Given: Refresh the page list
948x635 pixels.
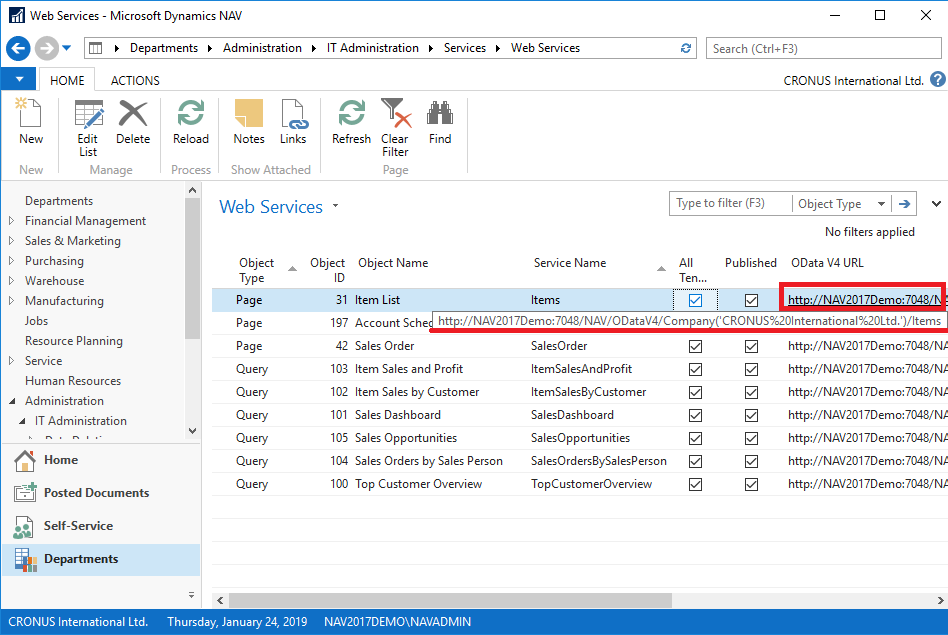Looking at the screenshot, I should click(x=351, y=122).
